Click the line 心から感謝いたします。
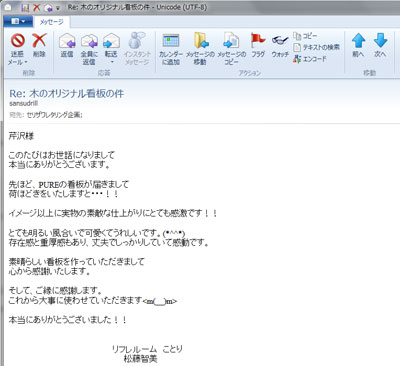 coord(50,271)
